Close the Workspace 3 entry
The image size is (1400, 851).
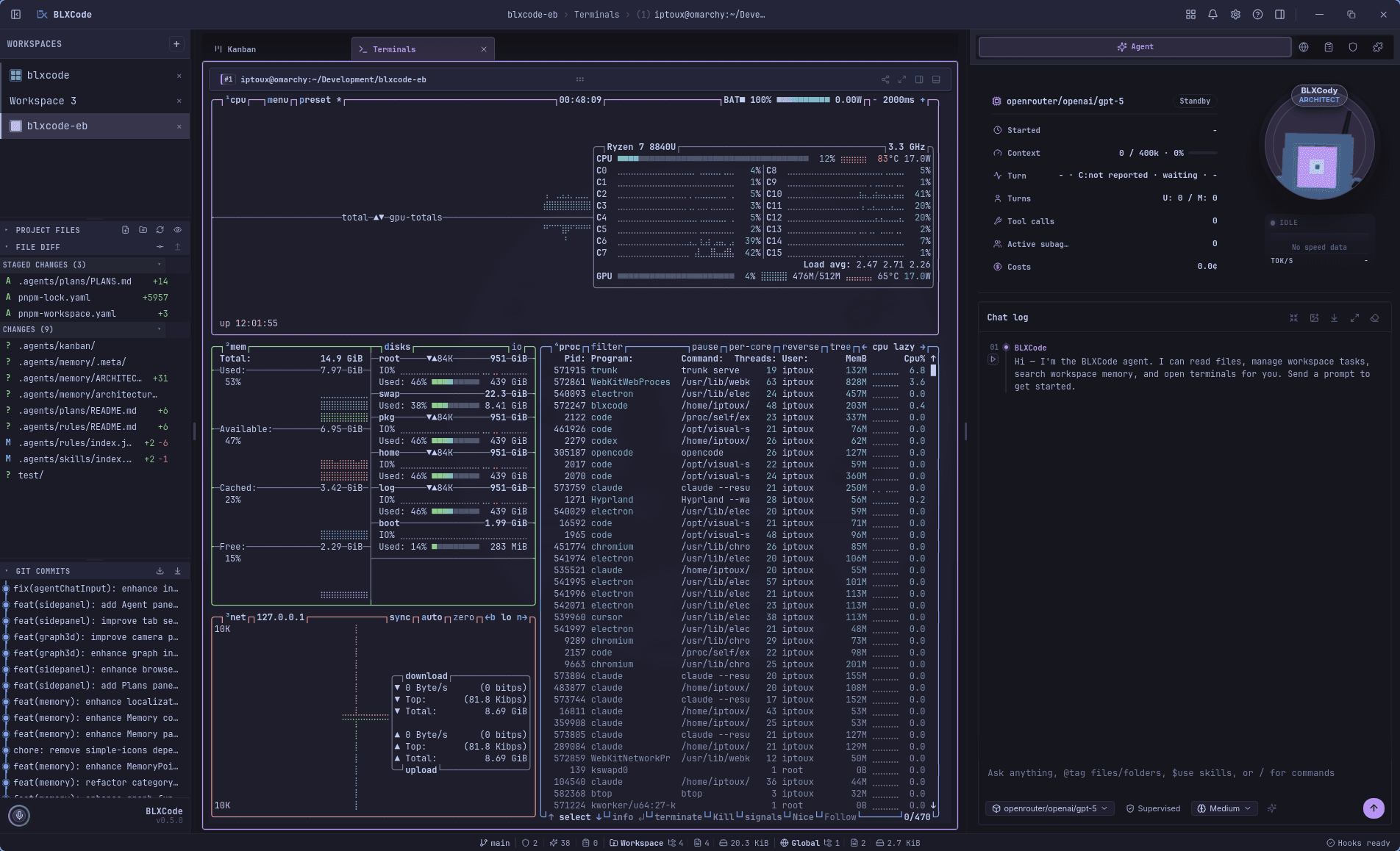click(179, 101)
